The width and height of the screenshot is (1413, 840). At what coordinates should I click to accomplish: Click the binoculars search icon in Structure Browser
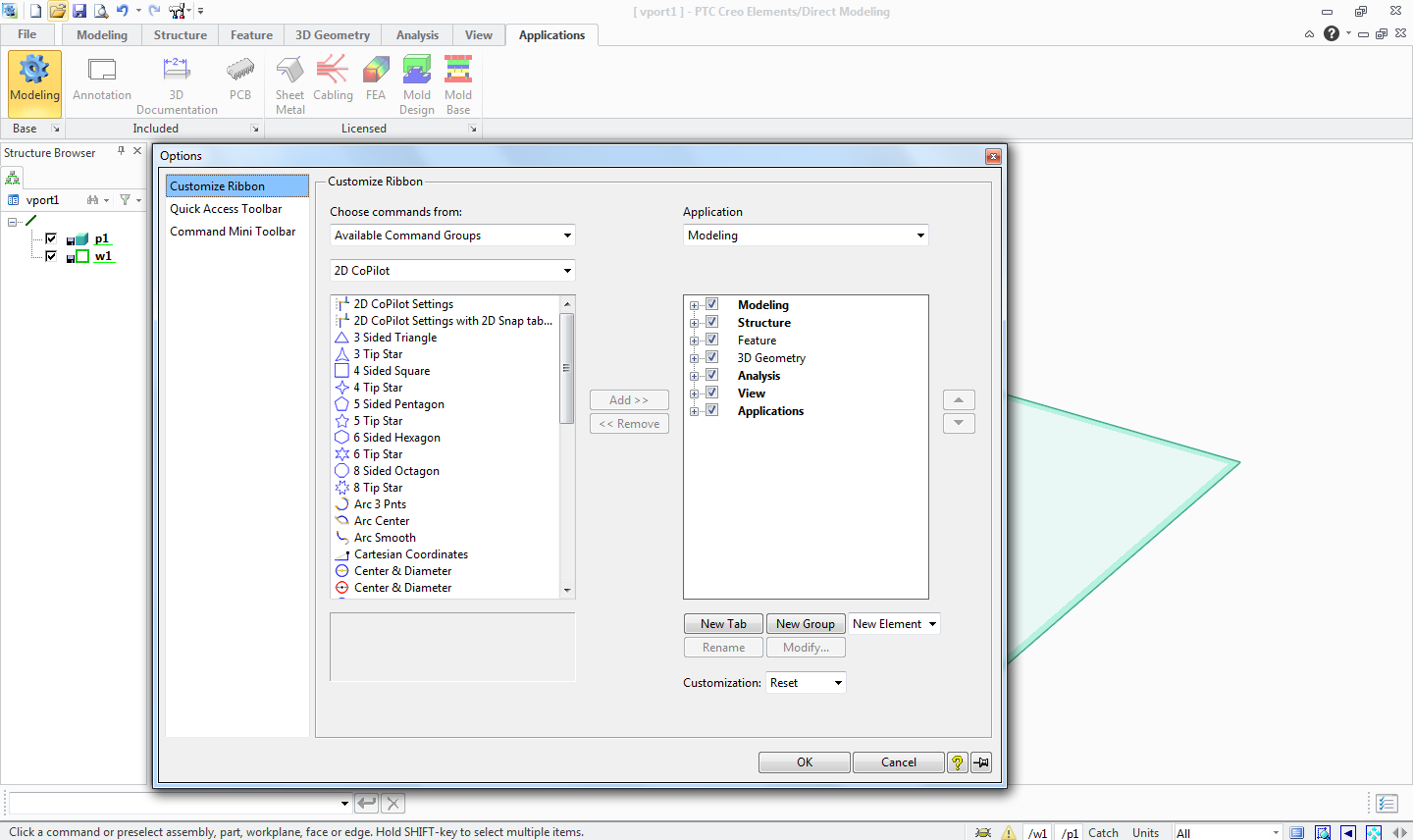93,199
